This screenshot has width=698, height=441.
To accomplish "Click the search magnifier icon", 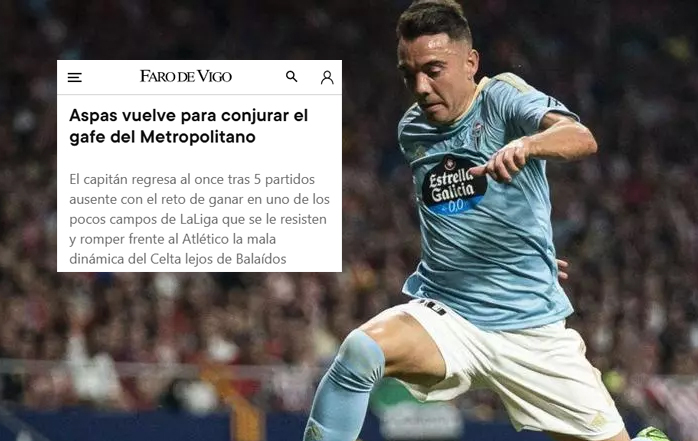I will pyautogui.click(x=292, y=77).
